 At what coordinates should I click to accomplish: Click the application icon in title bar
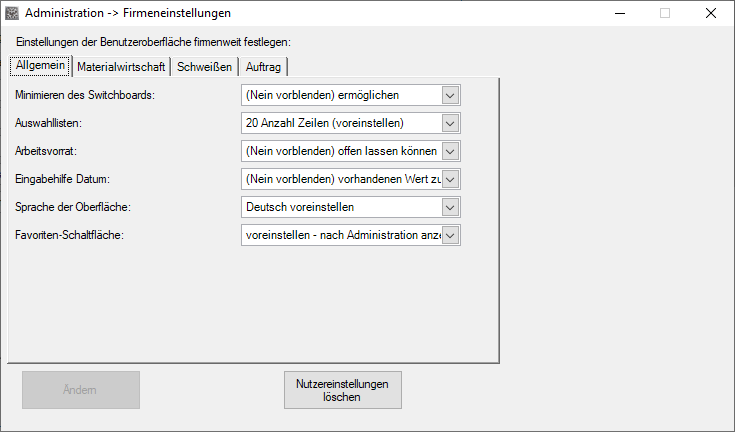pos(12,14)
